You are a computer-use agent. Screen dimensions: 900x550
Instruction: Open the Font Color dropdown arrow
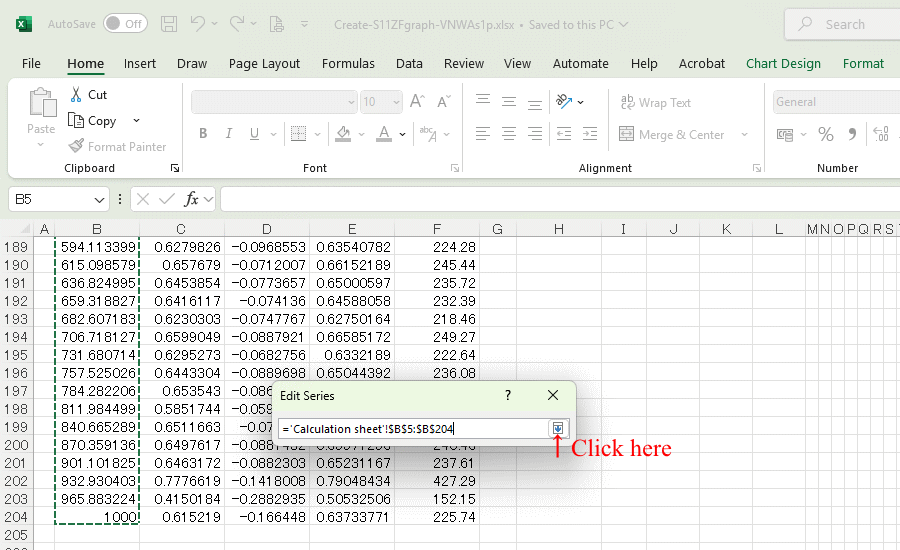[402, 134]
